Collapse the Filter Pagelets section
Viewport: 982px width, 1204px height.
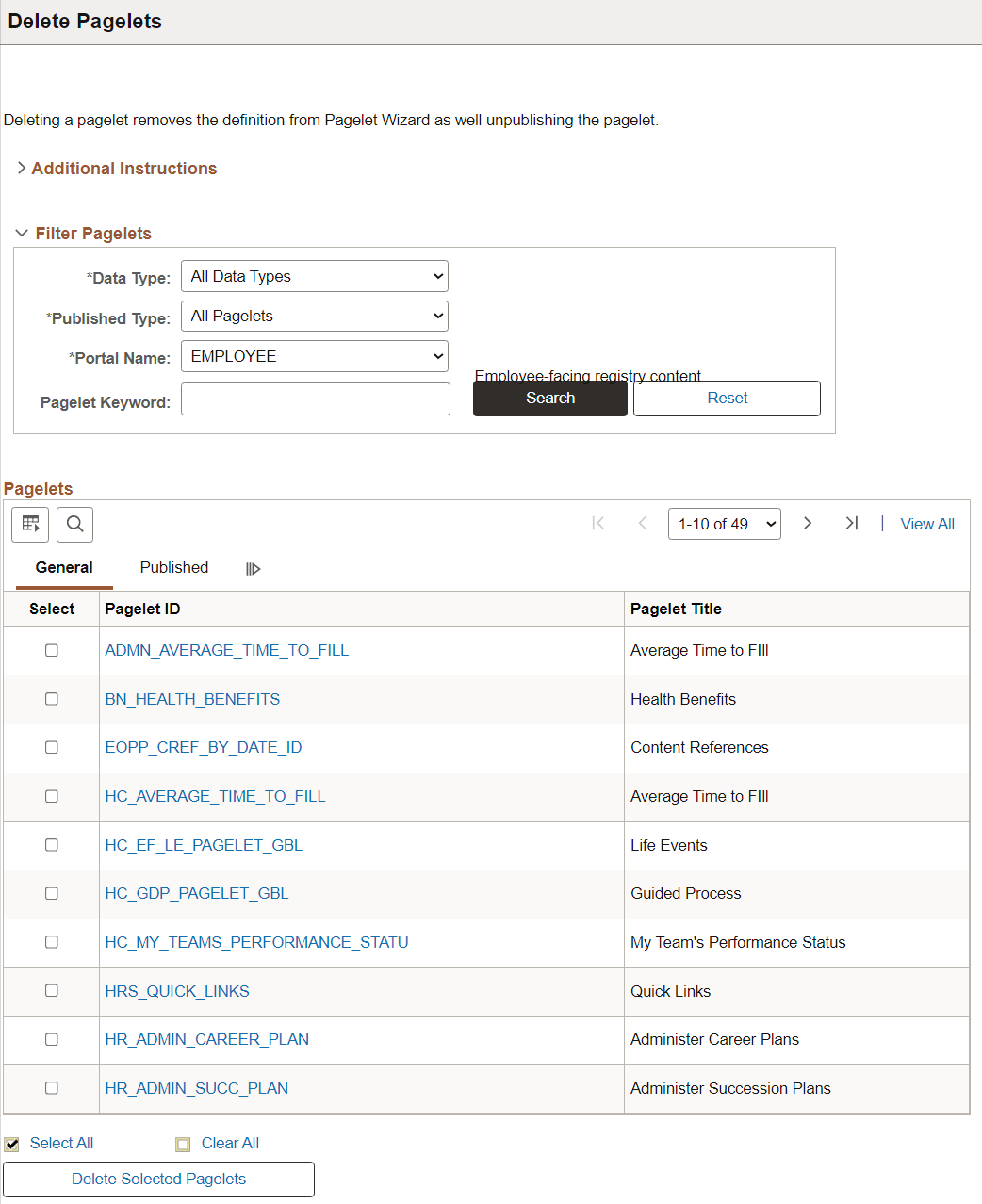coord(92,233)
